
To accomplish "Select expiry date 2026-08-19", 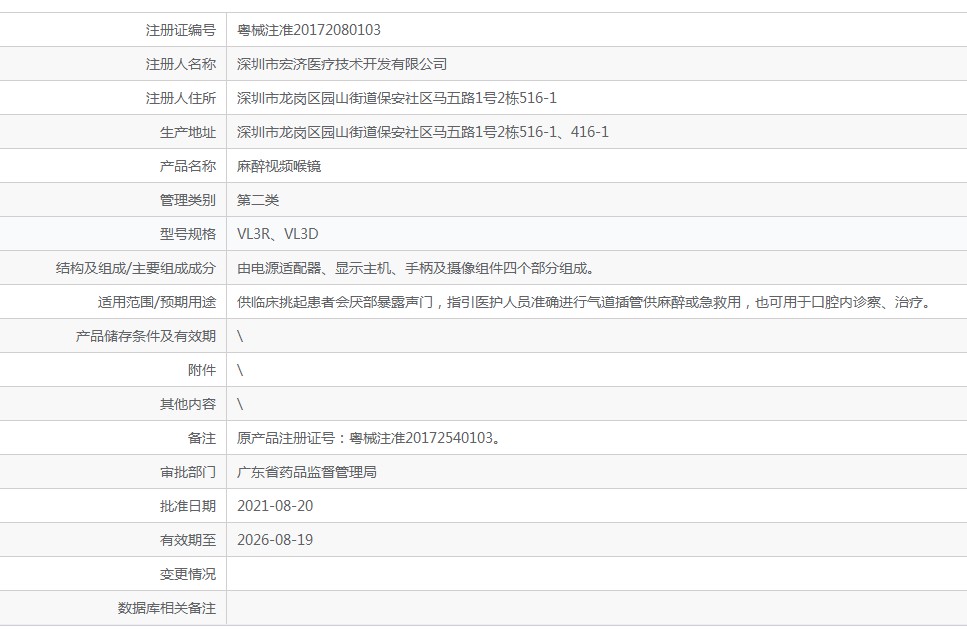I will pos(275,540).
